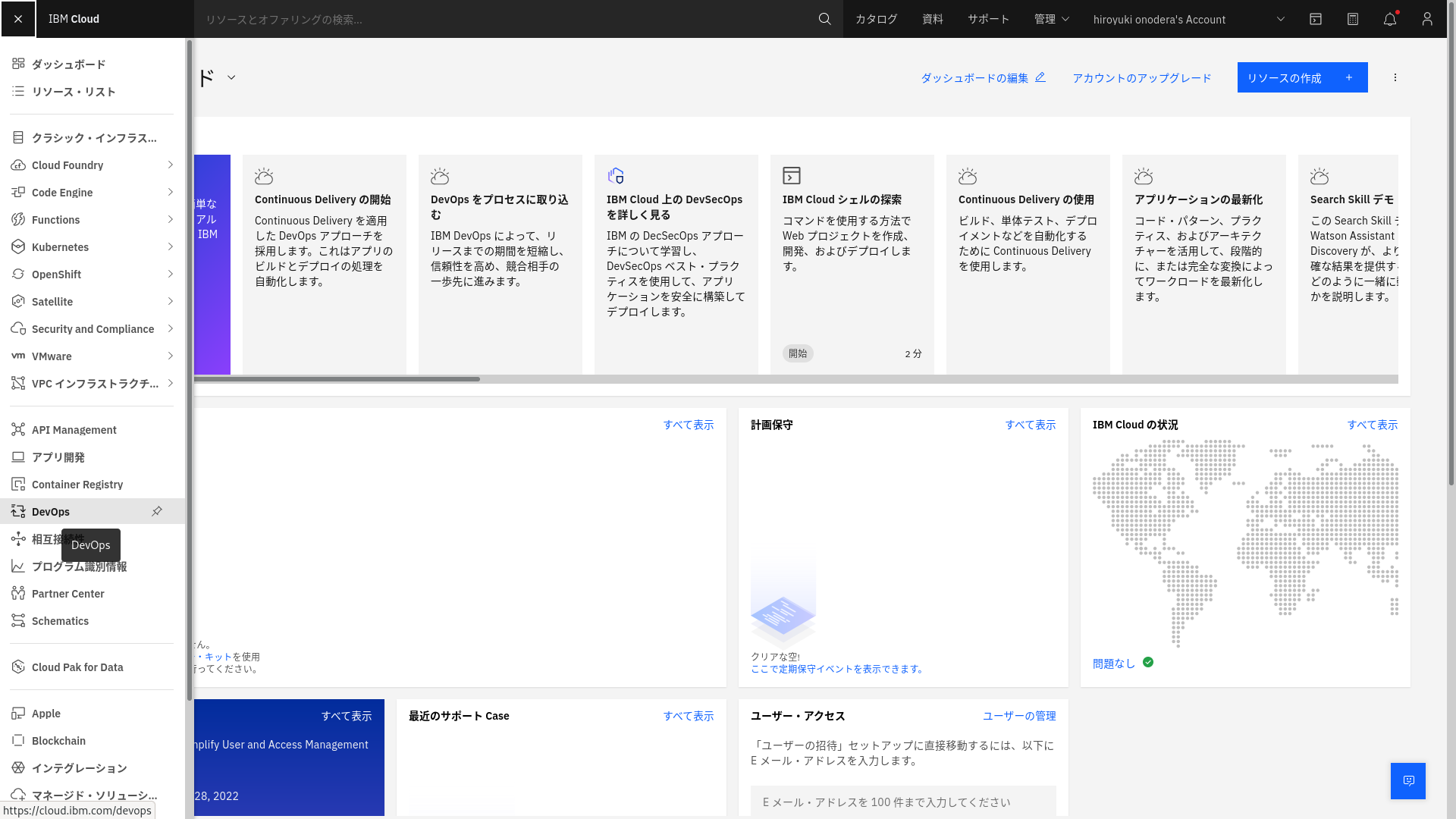This screenshot has height=819, width=1456.
Task: Select Schematics in the sidebar
Action: [61, 620]
